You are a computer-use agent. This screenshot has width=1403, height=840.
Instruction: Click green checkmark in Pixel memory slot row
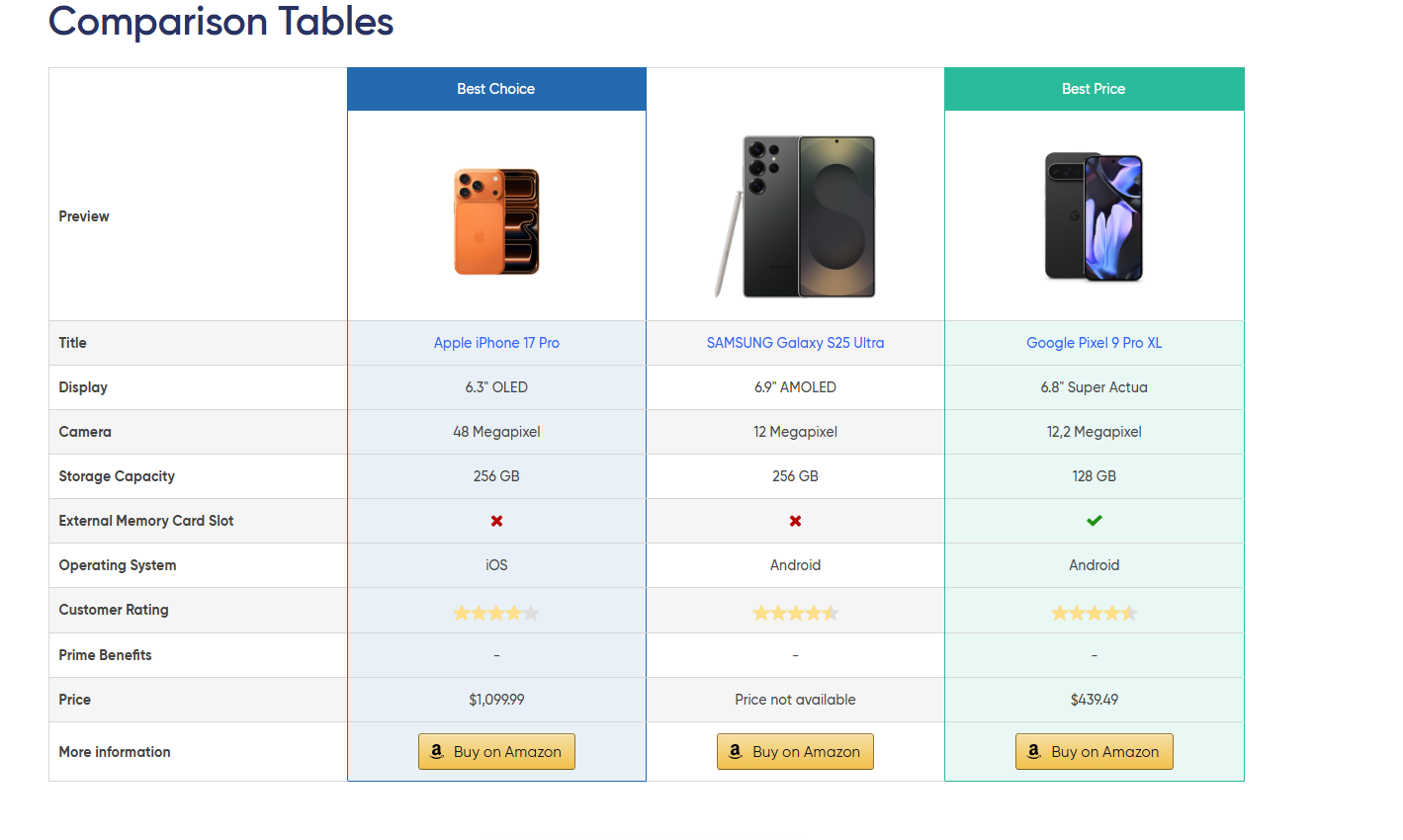pyautogui.click(x=1094, y=521)
